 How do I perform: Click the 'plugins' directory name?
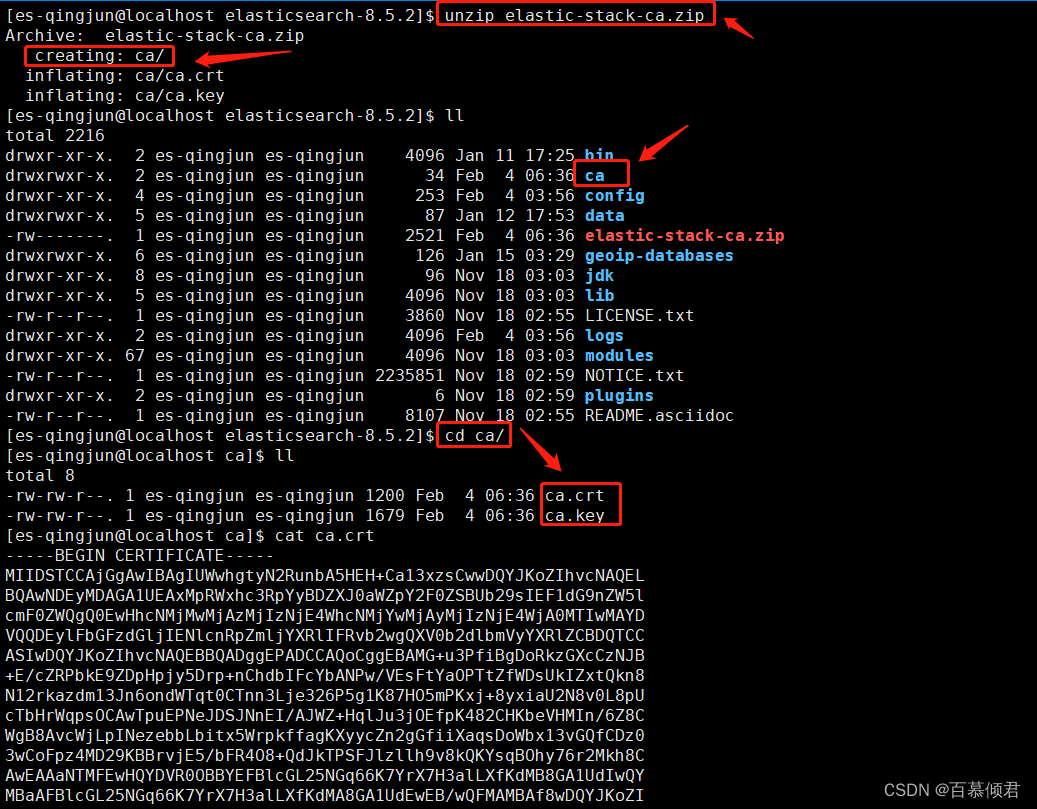coord(619,396)
